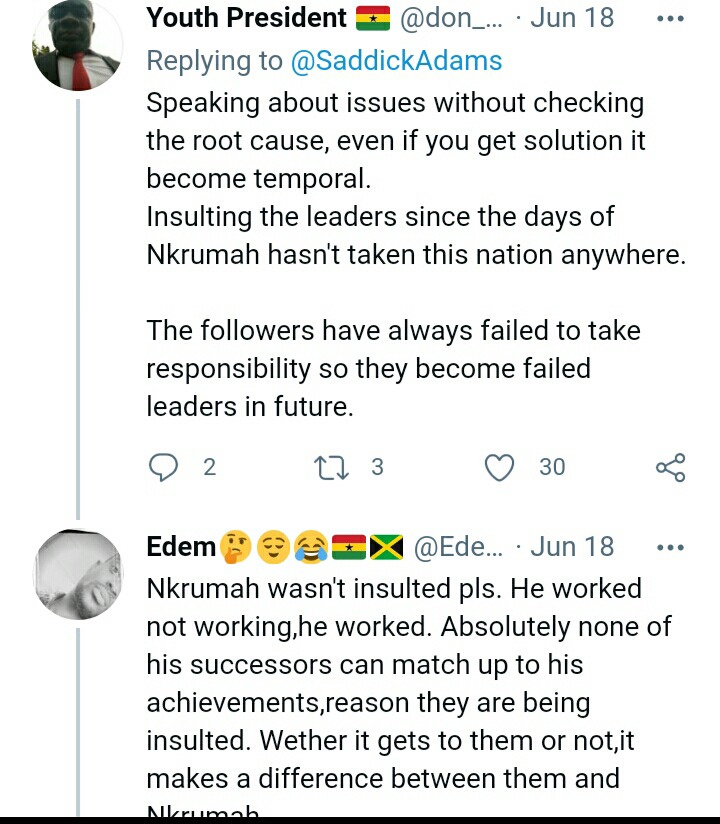Image resolution: width=720 pixels, height=824 pixels.
Task: Open more options for Edem's tweet
Action: (x=670, y=548)
